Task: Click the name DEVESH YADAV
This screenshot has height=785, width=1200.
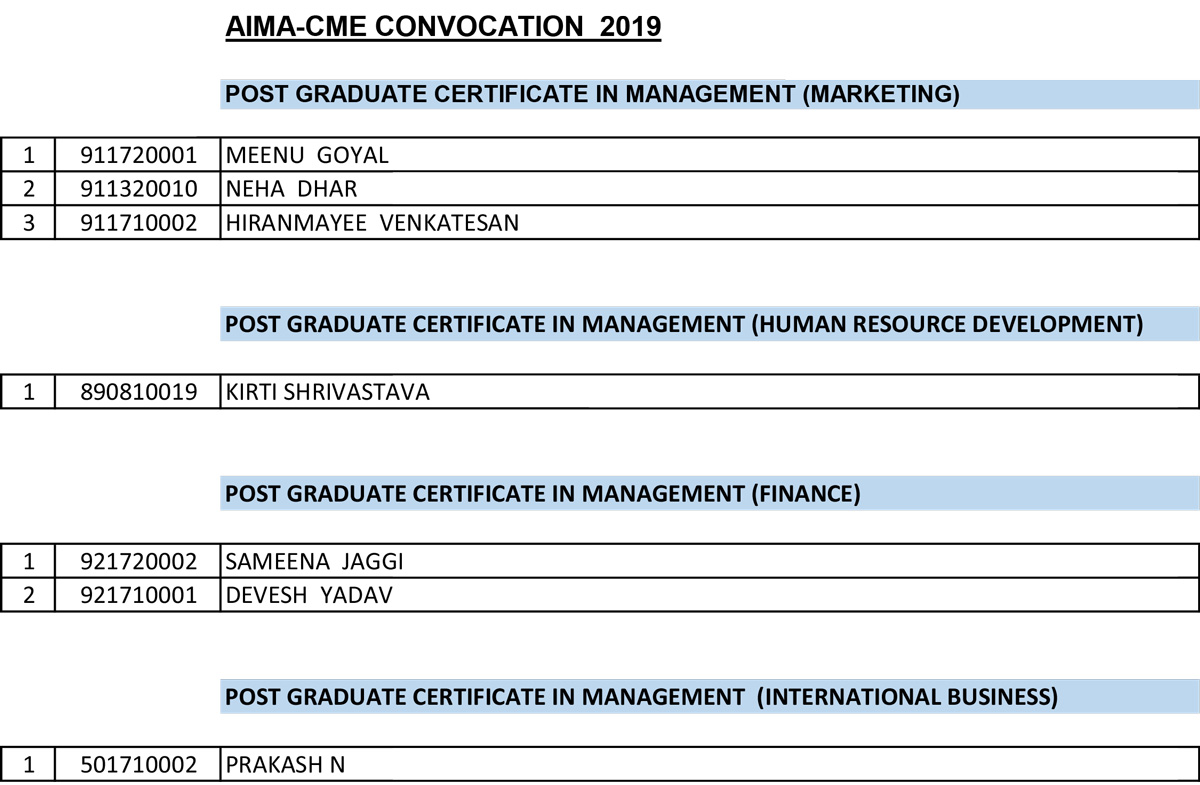Action: [310, 596]
